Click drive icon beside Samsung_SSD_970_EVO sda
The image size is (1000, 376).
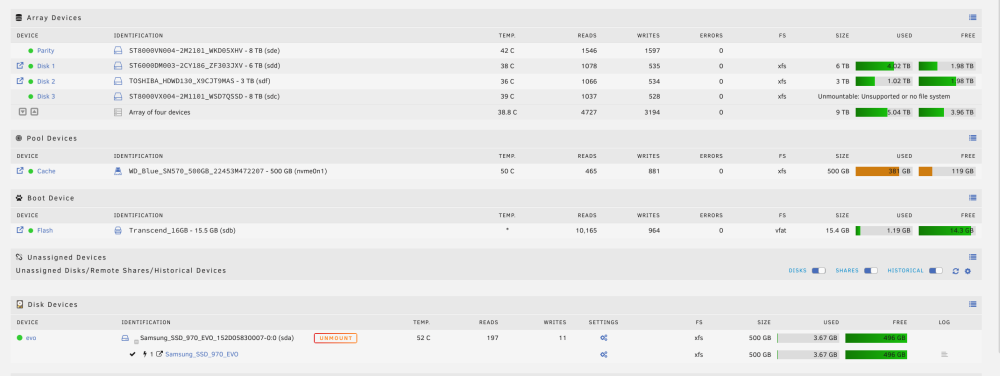tap(126, 338)
